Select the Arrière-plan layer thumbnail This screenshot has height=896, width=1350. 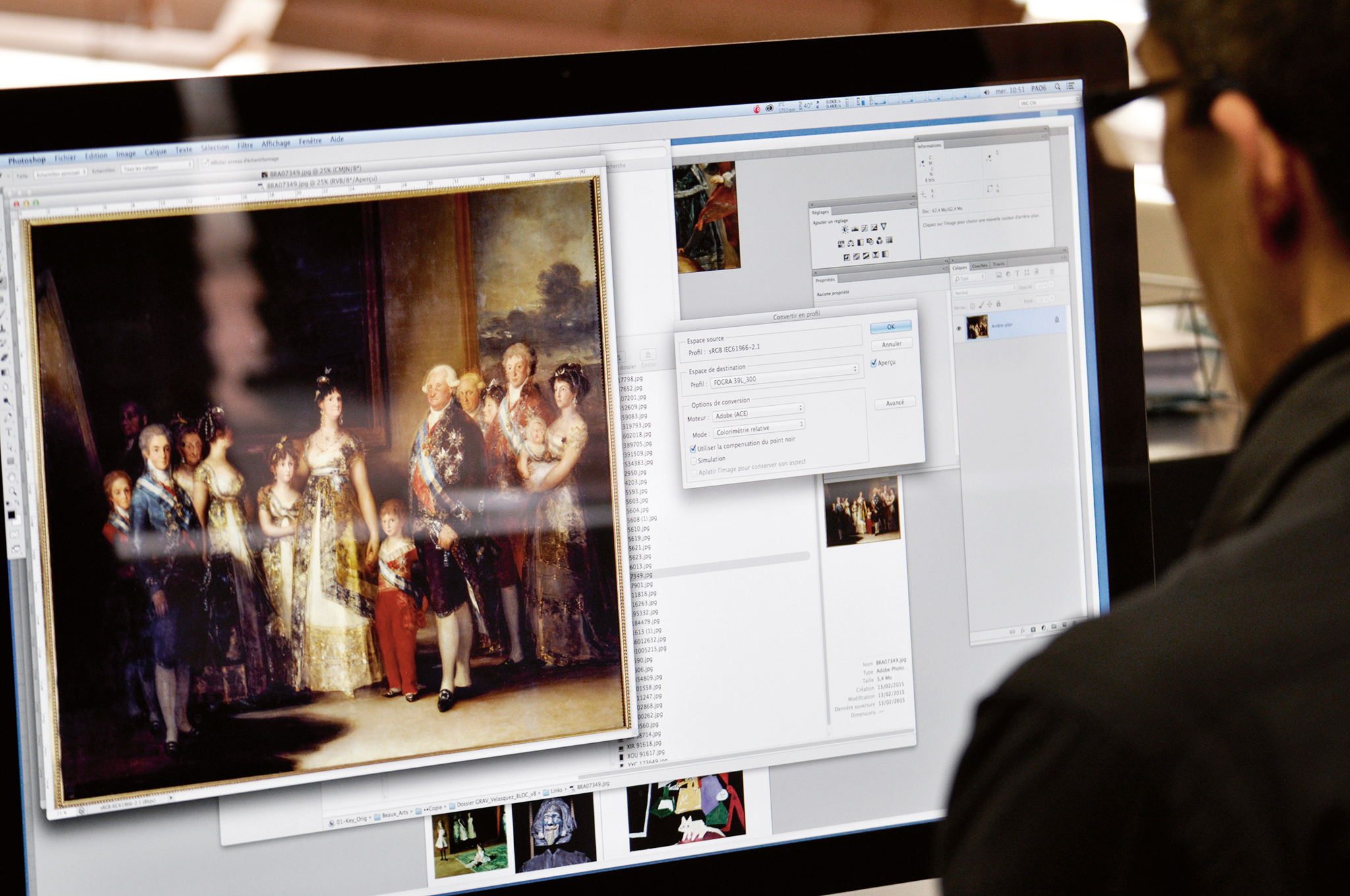click(x=978, y=327)
